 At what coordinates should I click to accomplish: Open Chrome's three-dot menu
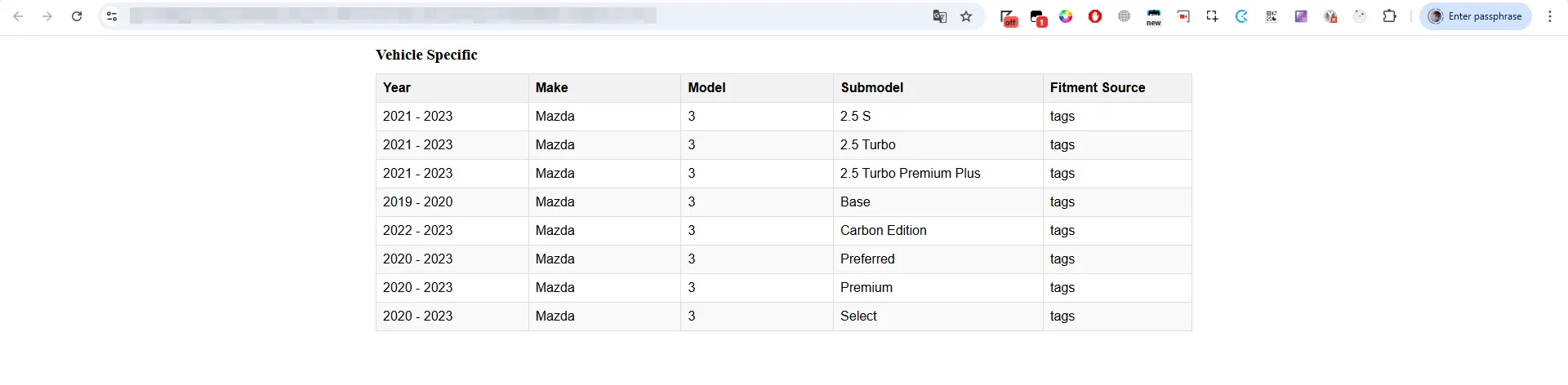(x=1550, y=16)
